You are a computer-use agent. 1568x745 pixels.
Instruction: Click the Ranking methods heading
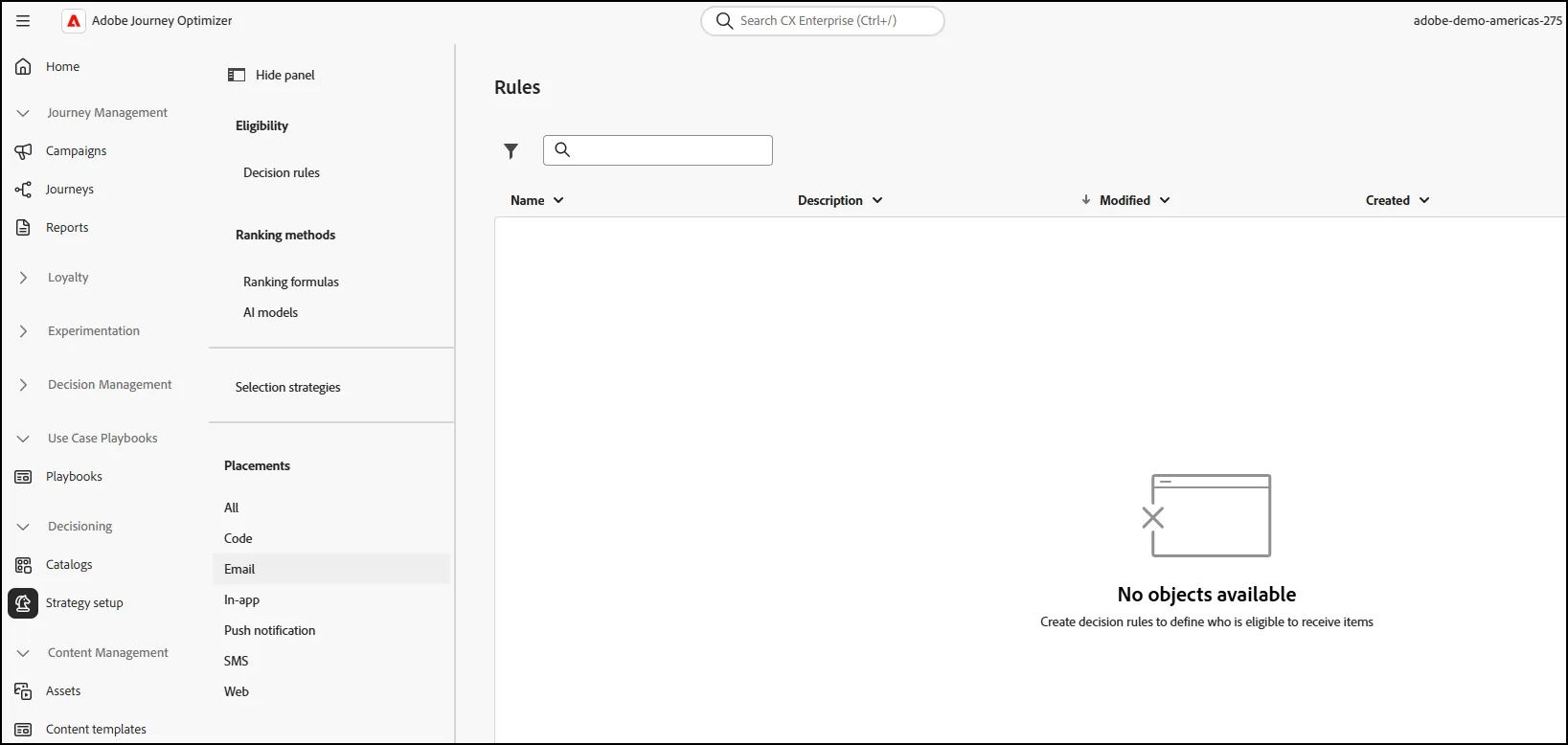(x=285, y=235)
